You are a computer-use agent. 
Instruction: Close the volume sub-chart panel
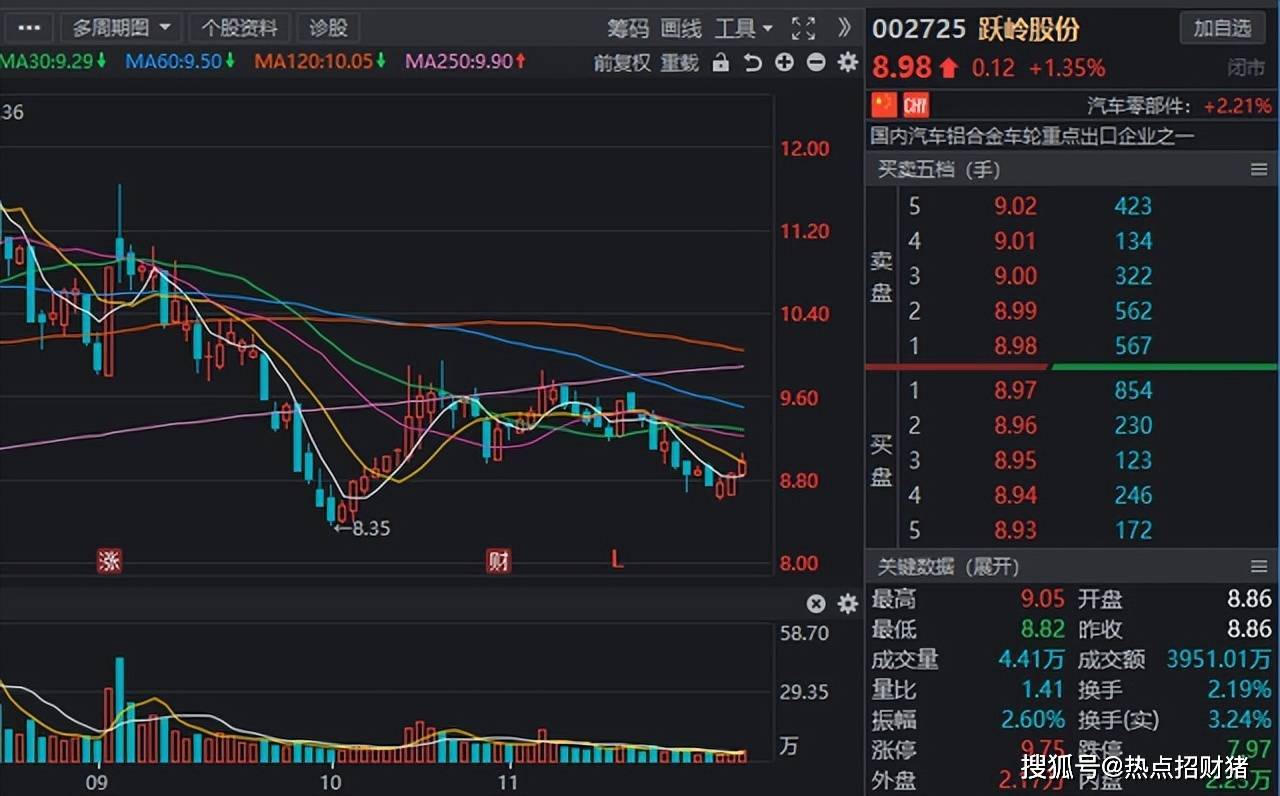pyautogui.click(x=816, y=603)
